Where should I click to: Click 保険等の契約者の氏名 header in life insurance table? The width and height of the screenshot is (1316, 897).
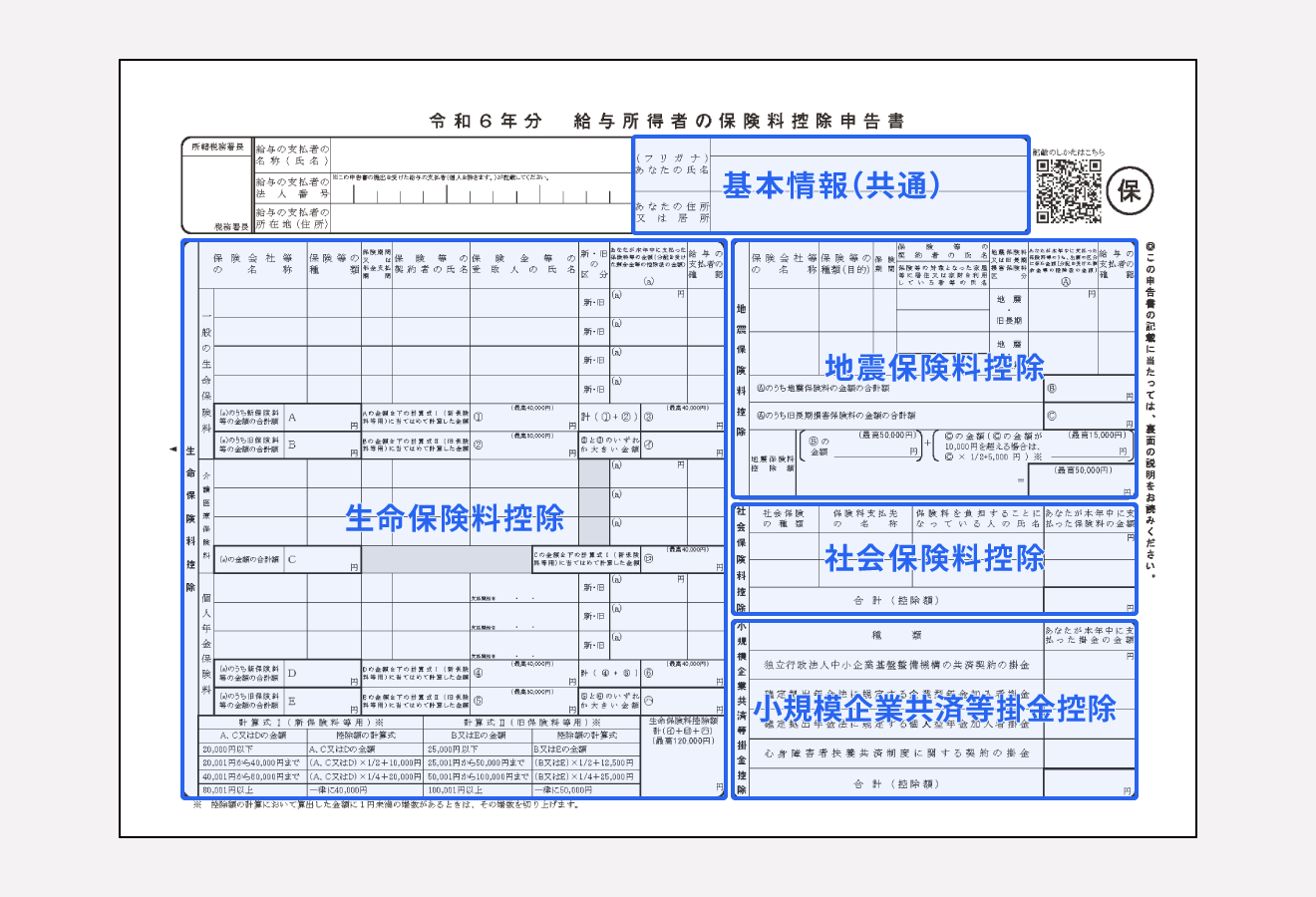tap(431, 264)
